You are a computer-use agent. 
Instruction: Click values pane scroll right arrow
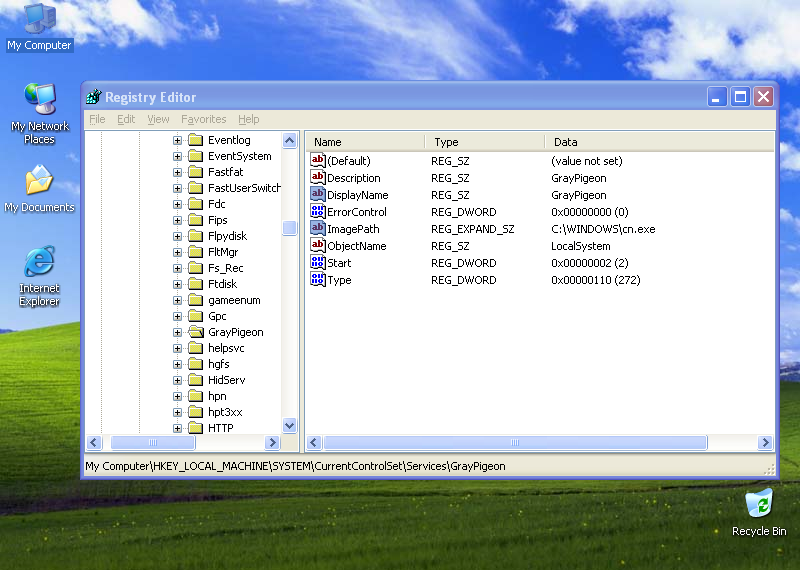[765, 442]
